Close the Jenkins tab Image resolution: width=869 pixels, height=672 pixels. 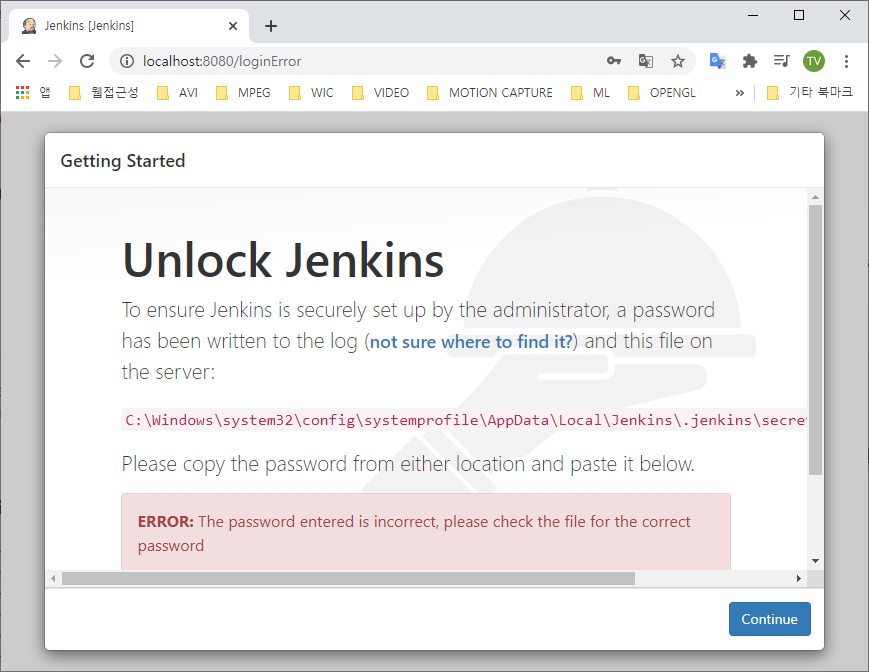click(233, 26)
